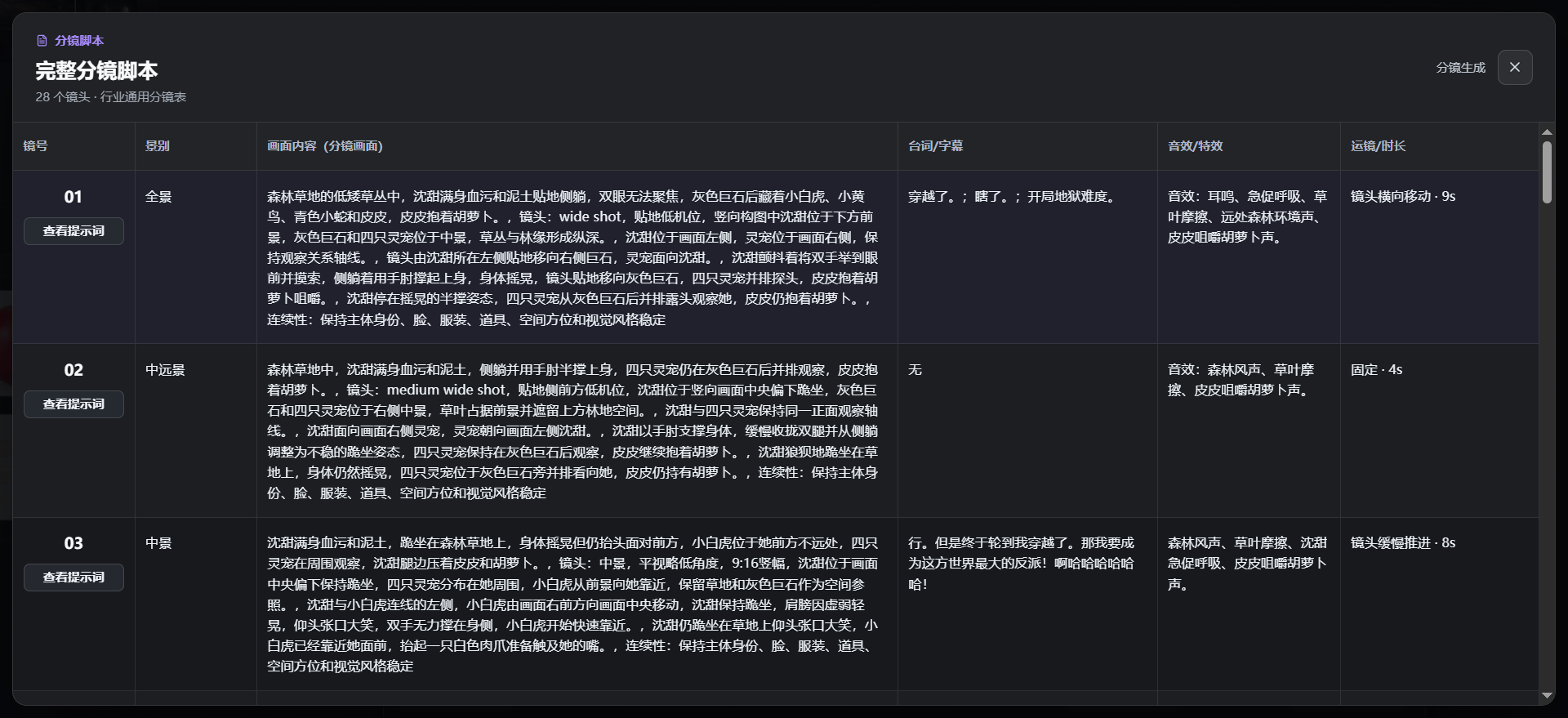View prompt for shot 03
Screen dimensions: 1568x718
coord(73,578)
